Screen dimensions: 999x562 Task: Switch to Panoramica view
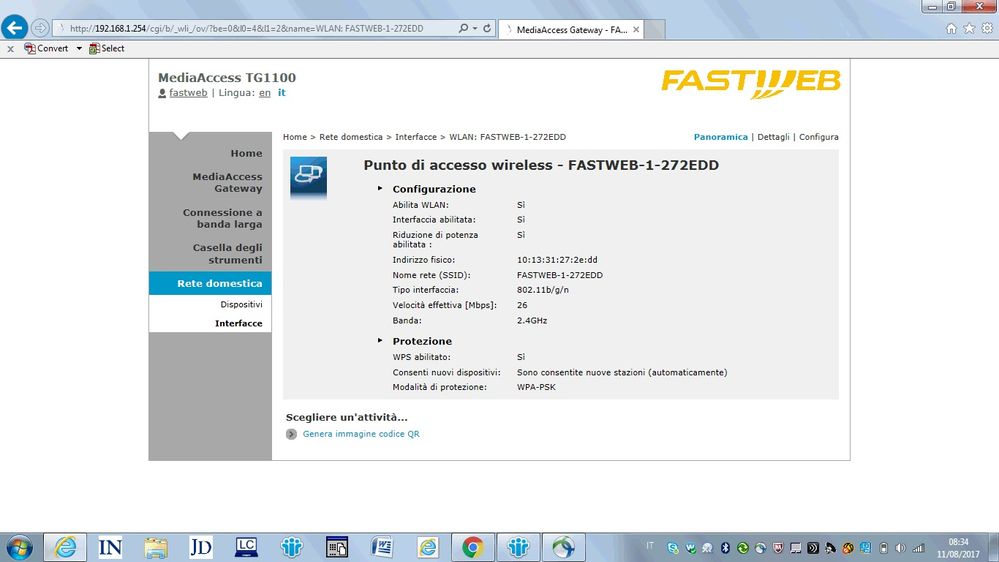[x=721, y=137]
